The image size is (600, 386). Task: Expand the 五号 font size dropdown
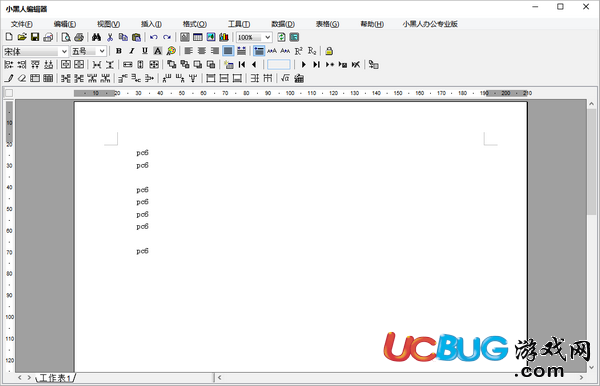click(x=102, y=51)
